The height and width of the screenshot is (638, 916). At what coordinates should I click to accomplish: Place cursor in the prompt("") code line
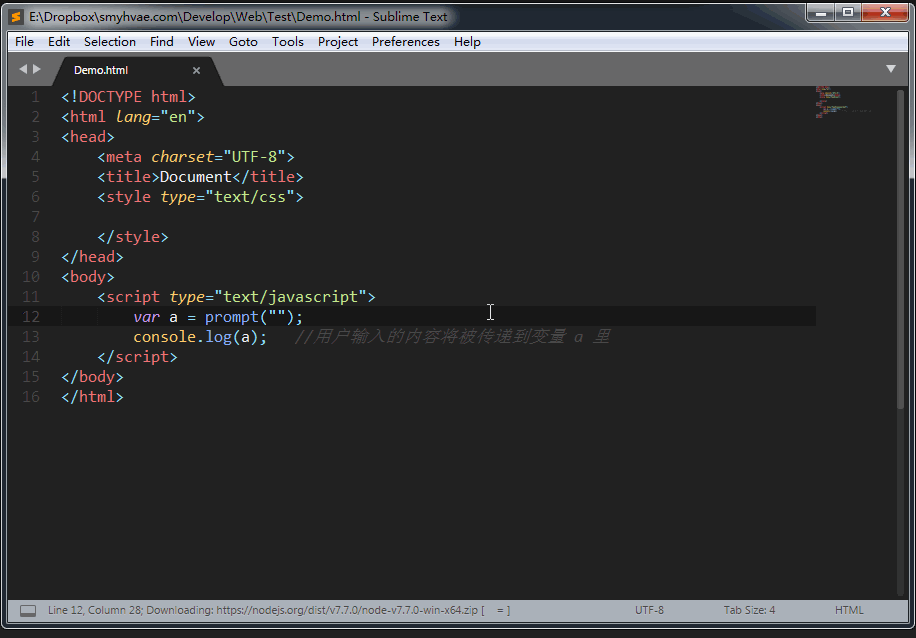click(x=218, y=317)
